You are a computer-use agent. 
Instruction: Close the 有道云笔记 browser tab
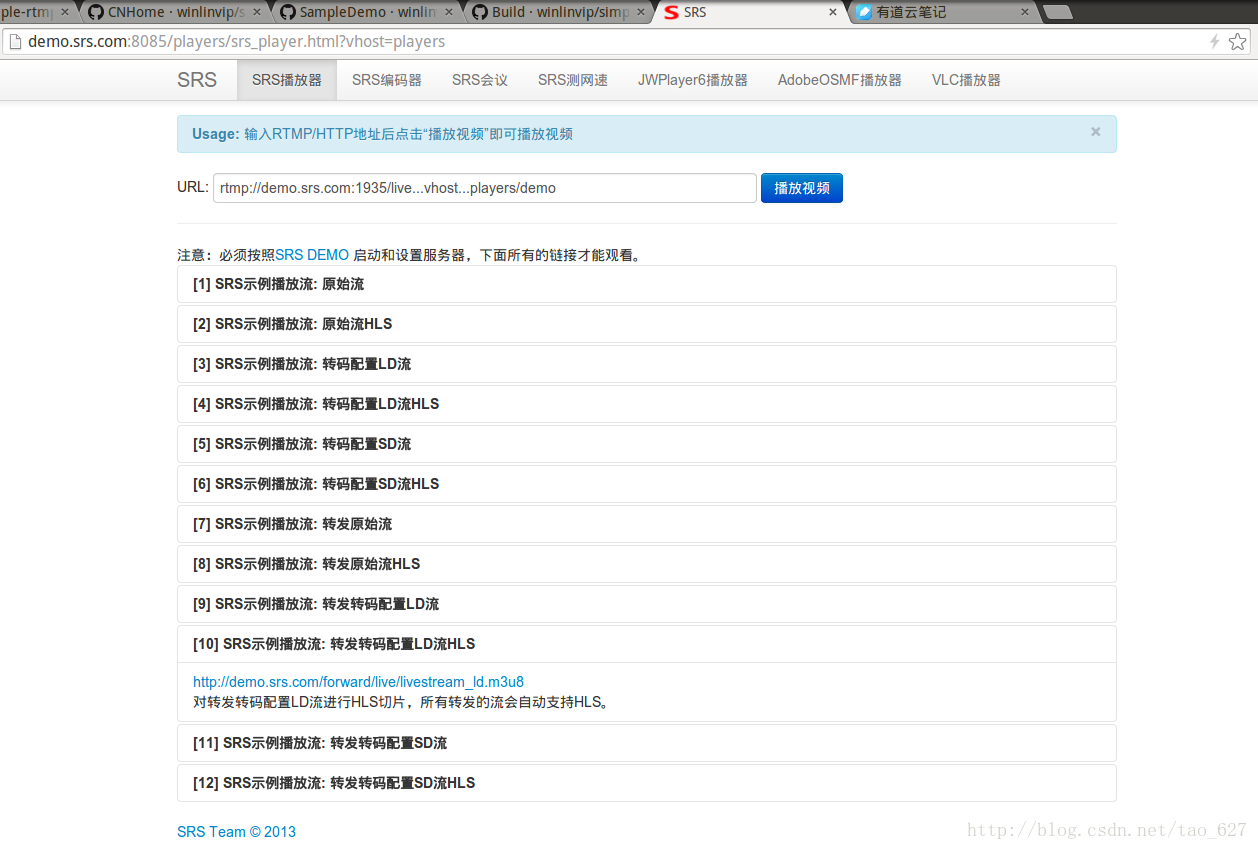click(1025, 12)
